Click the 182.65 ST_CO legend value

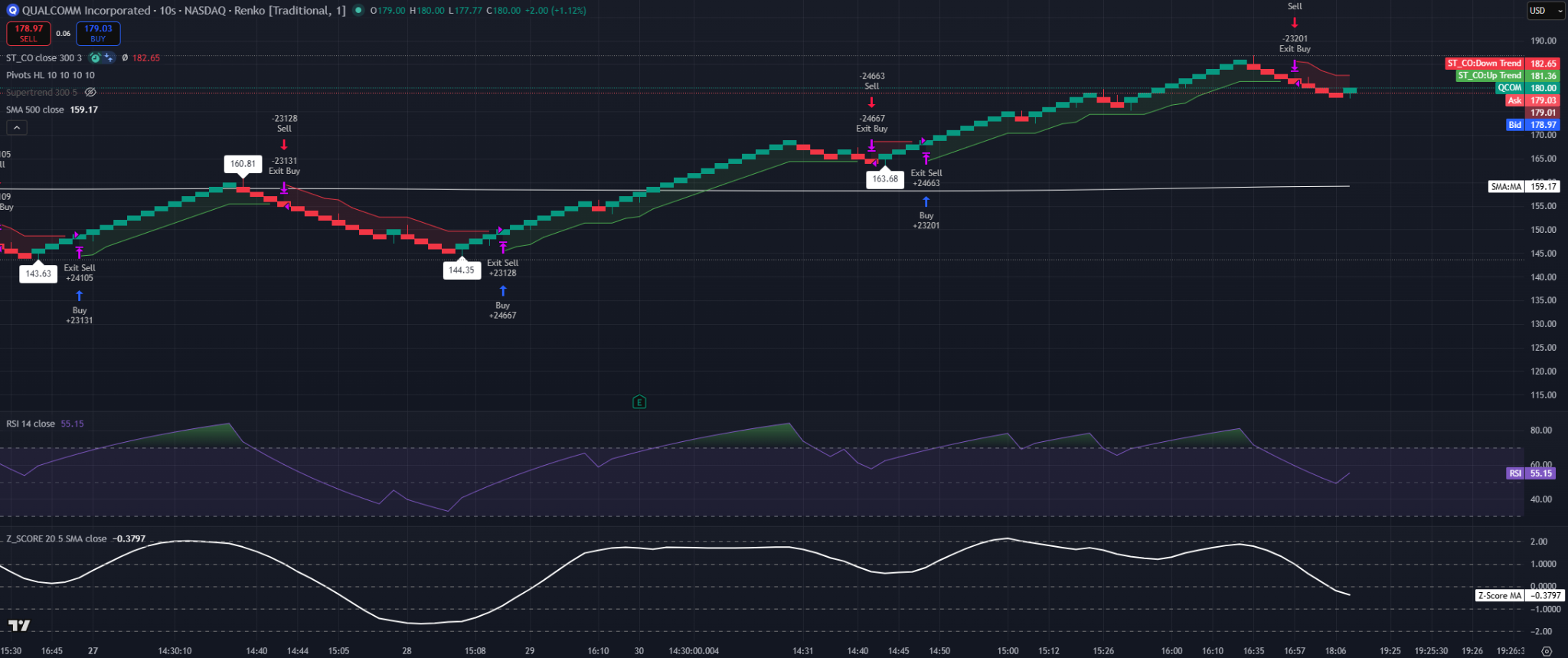click(146, 58)
